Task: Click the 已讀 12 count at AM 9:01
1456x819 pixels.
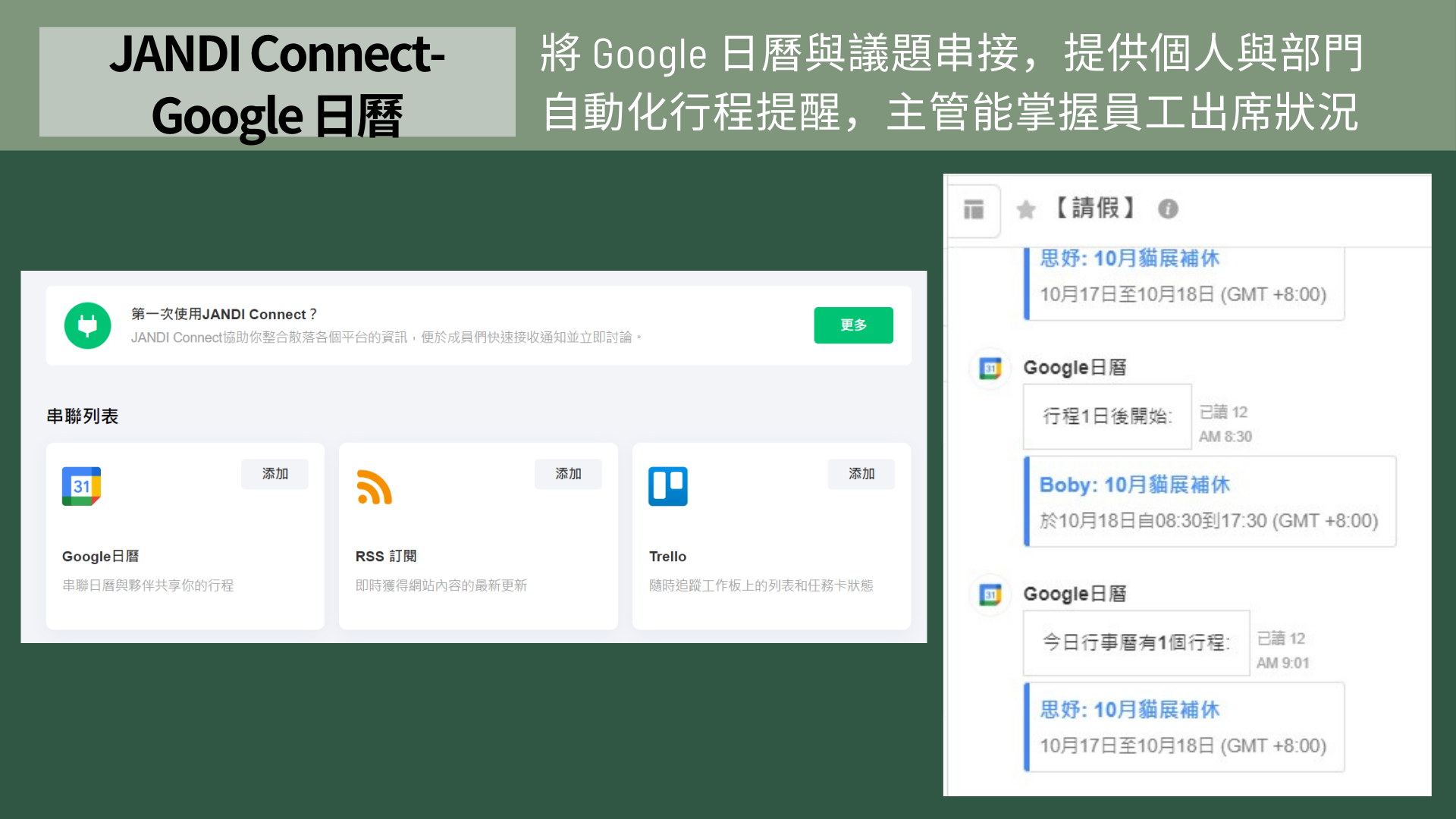Action: 1281,639
